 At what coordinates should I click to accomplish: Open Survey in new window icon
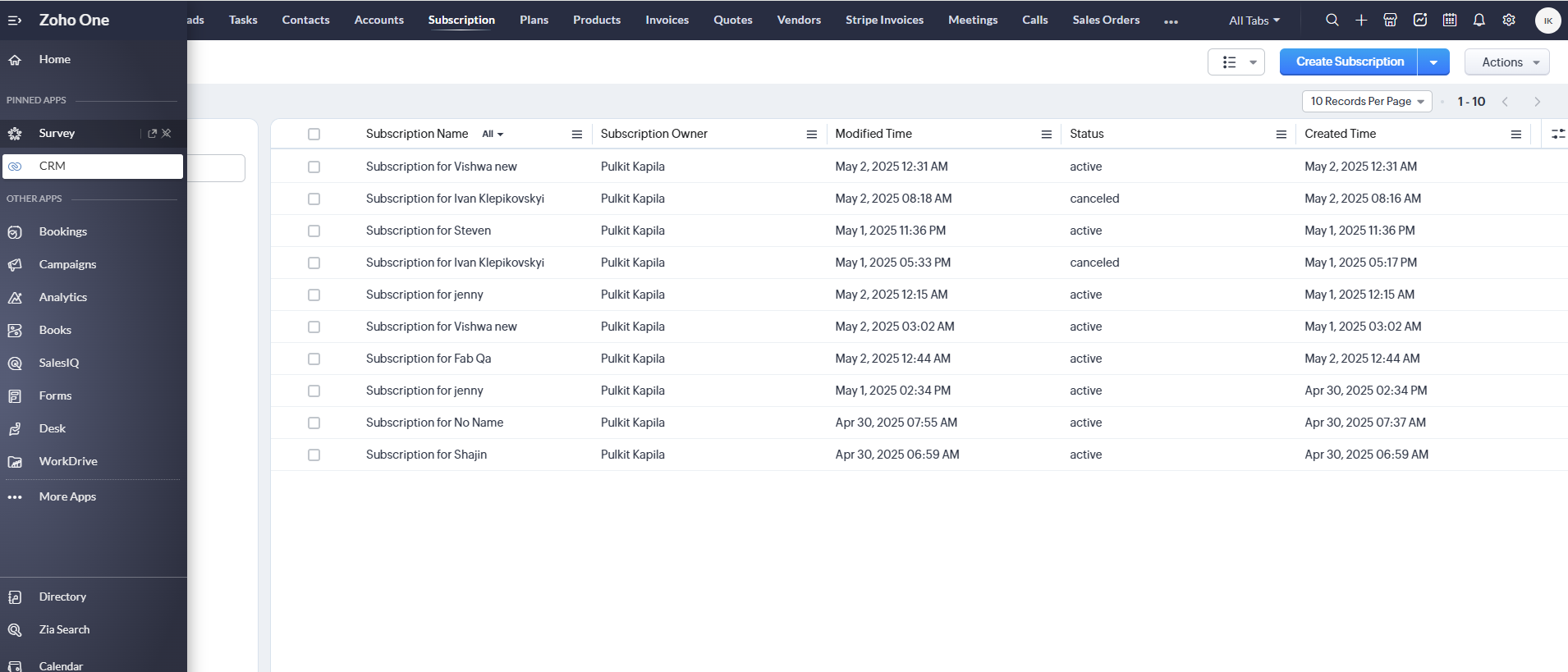pos(152,133)
